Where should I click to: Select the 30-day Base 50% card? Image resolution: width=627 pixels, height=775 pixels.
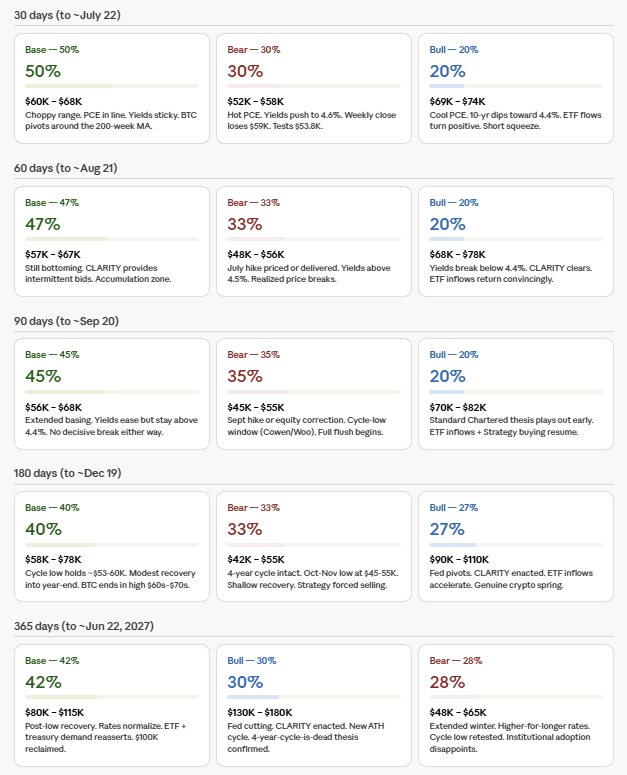click(112, 88)
